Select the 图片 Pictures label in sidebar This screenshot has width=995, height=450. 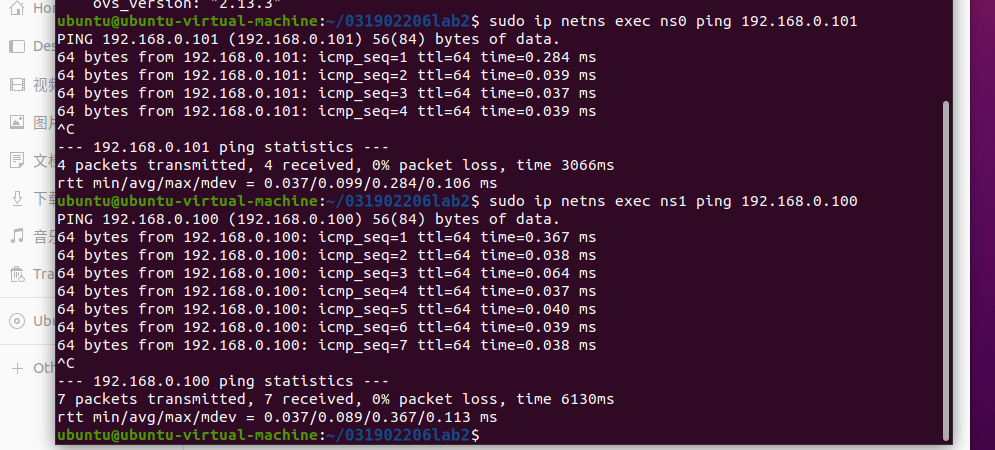(44, 123)
